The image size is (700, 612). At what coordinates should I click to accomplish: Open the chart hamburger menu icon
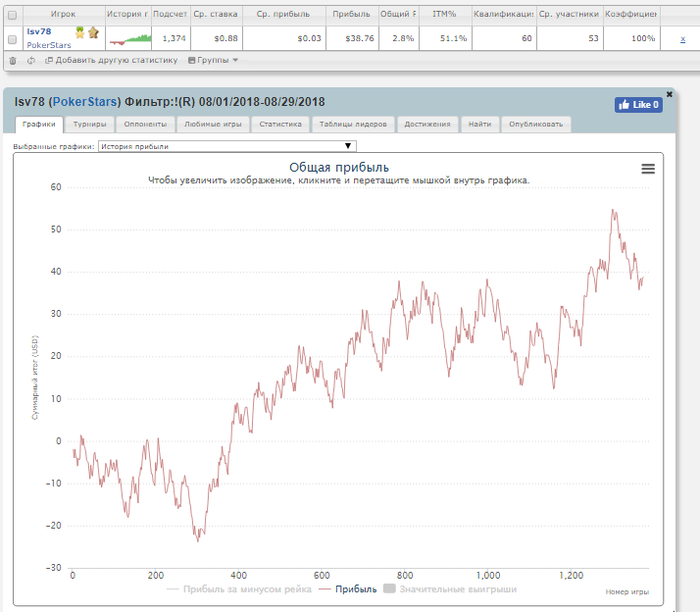[x=648, y=169]
